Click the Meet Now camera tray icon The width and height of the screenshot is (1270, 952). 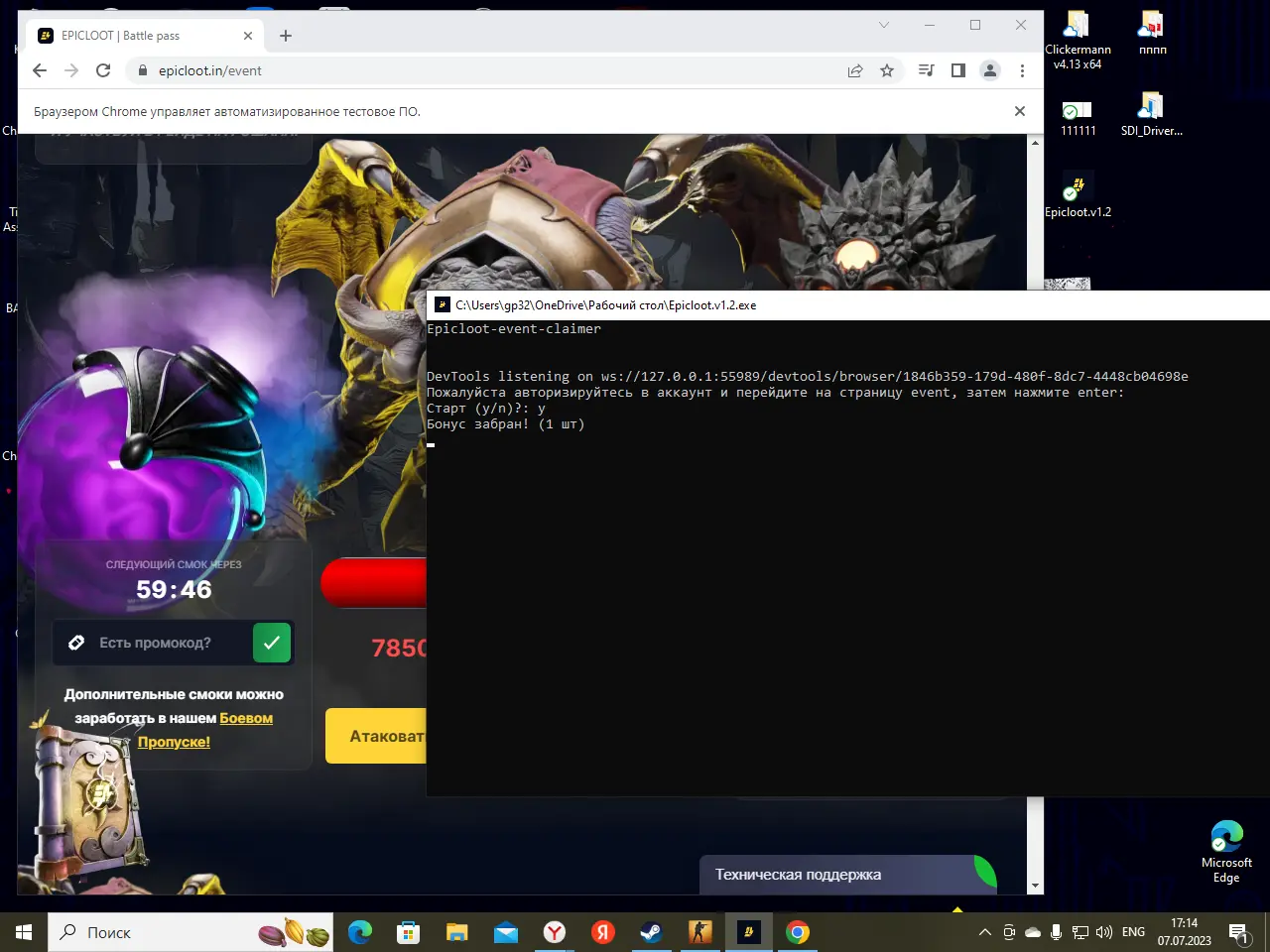pos(1009,932)
